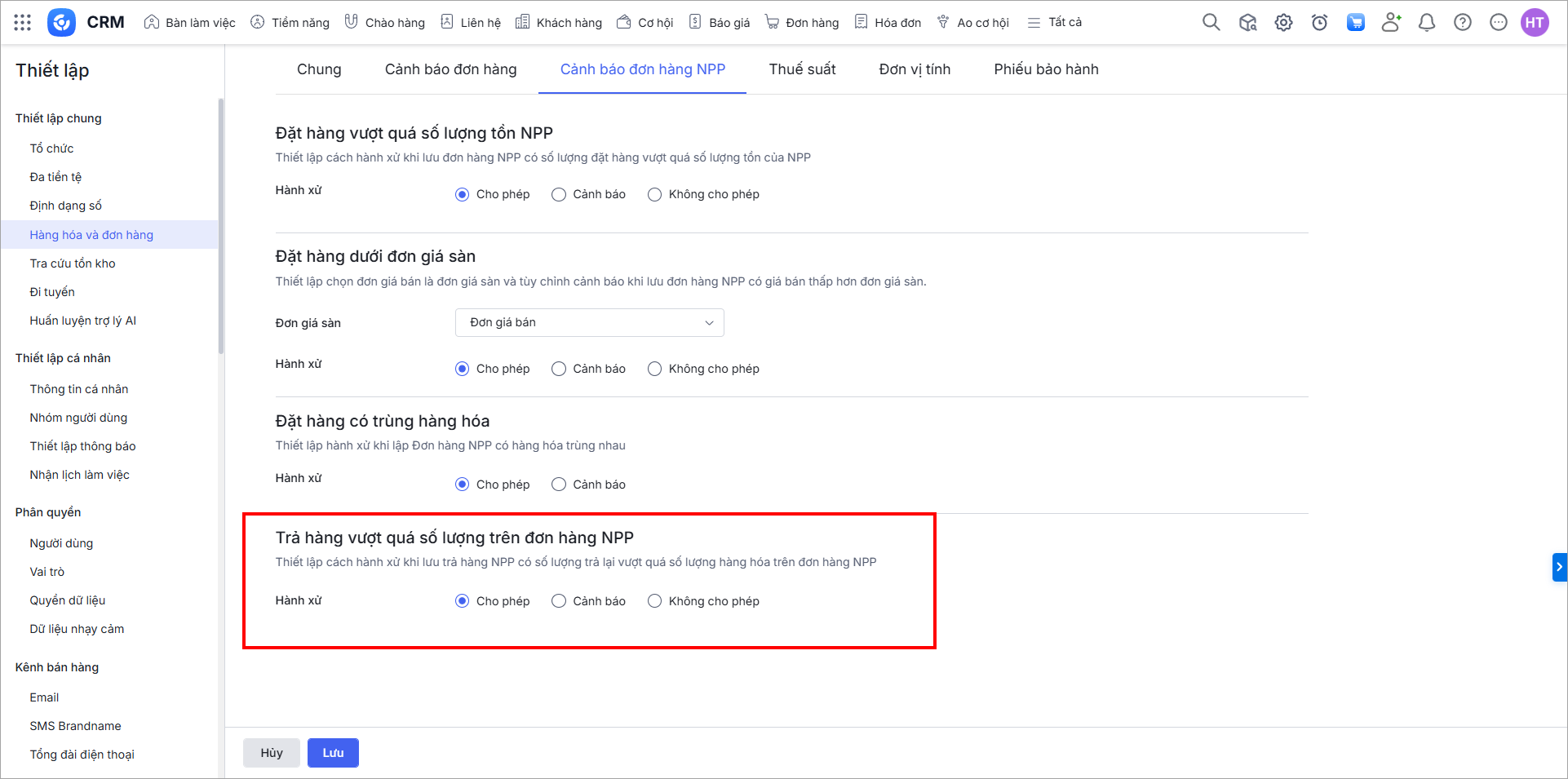
Task: Select Cảnh báo for duplicate goods
Action: 559,485
